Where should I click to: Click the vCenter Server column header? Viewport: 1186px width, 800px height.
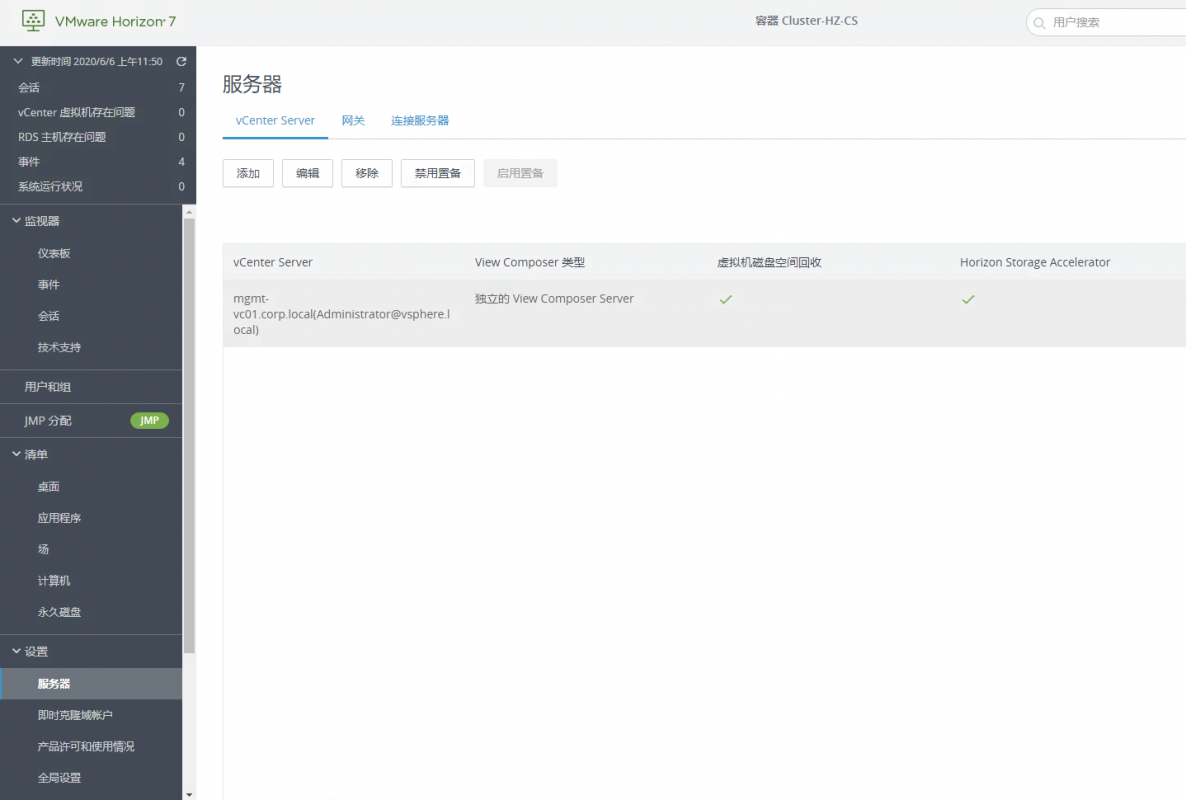(x=273, y=262)
